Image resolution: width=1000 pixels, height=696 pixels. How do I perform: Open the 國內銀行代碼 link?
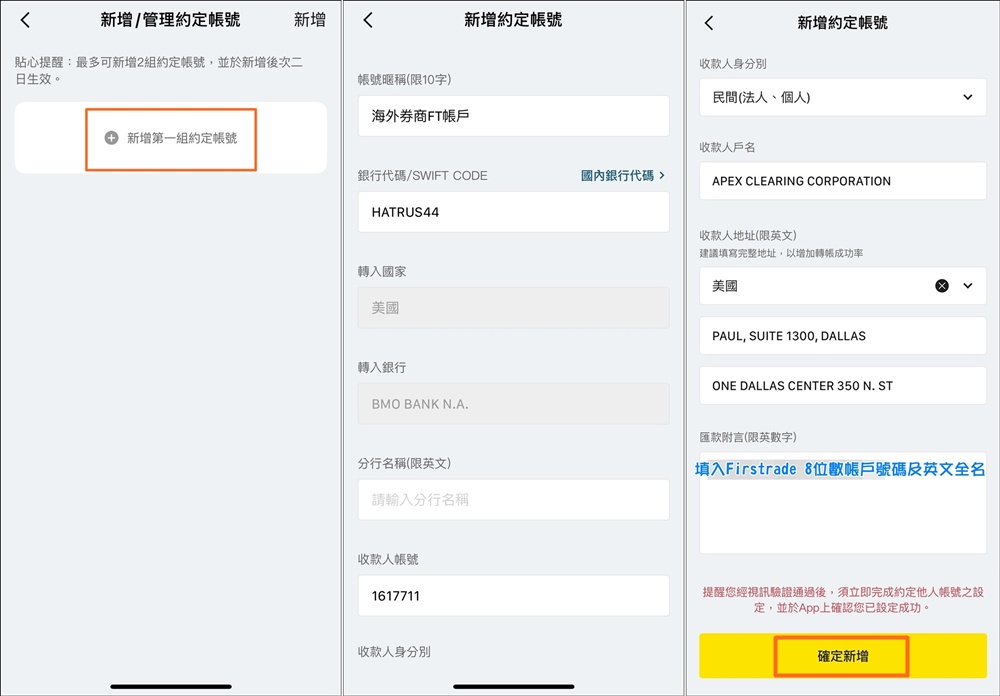(622, 175)
